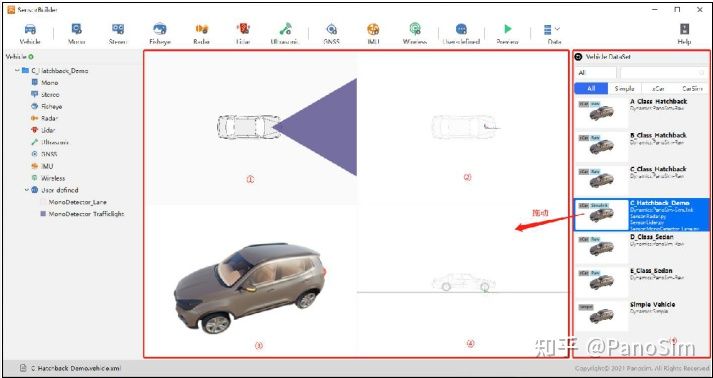
Task: Add a Mono camera from the toolbar
Action: coord(76,34)
